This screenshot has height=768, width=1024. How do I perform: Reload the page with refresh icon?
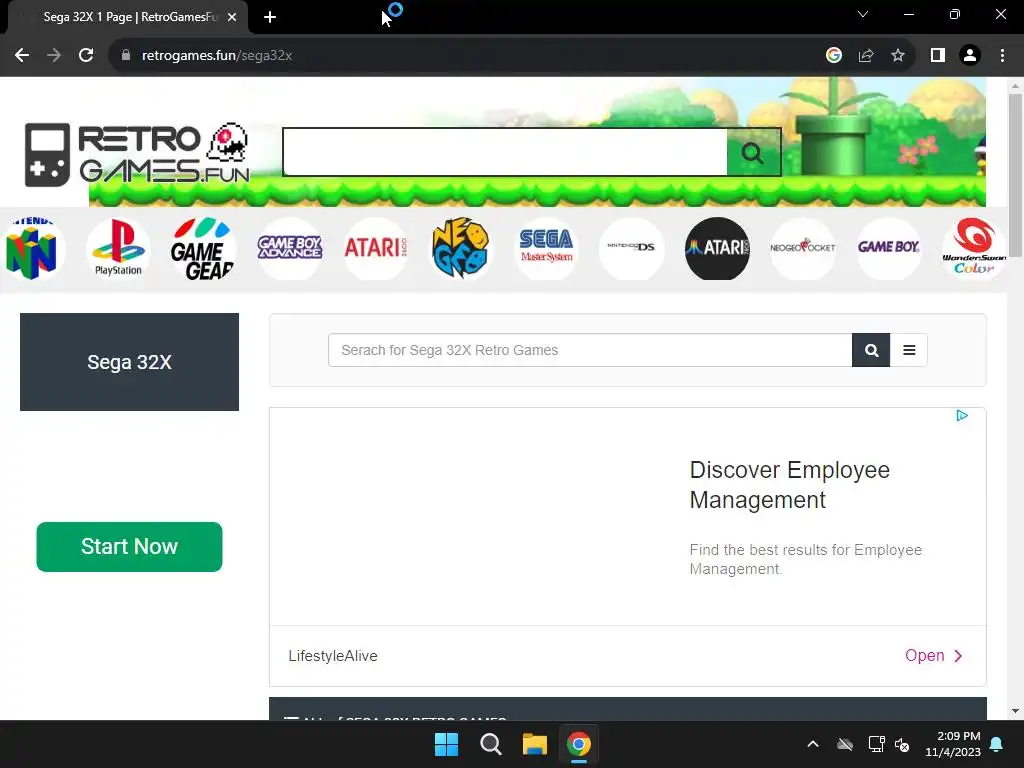pyautogui.click(x=86, y=56)
